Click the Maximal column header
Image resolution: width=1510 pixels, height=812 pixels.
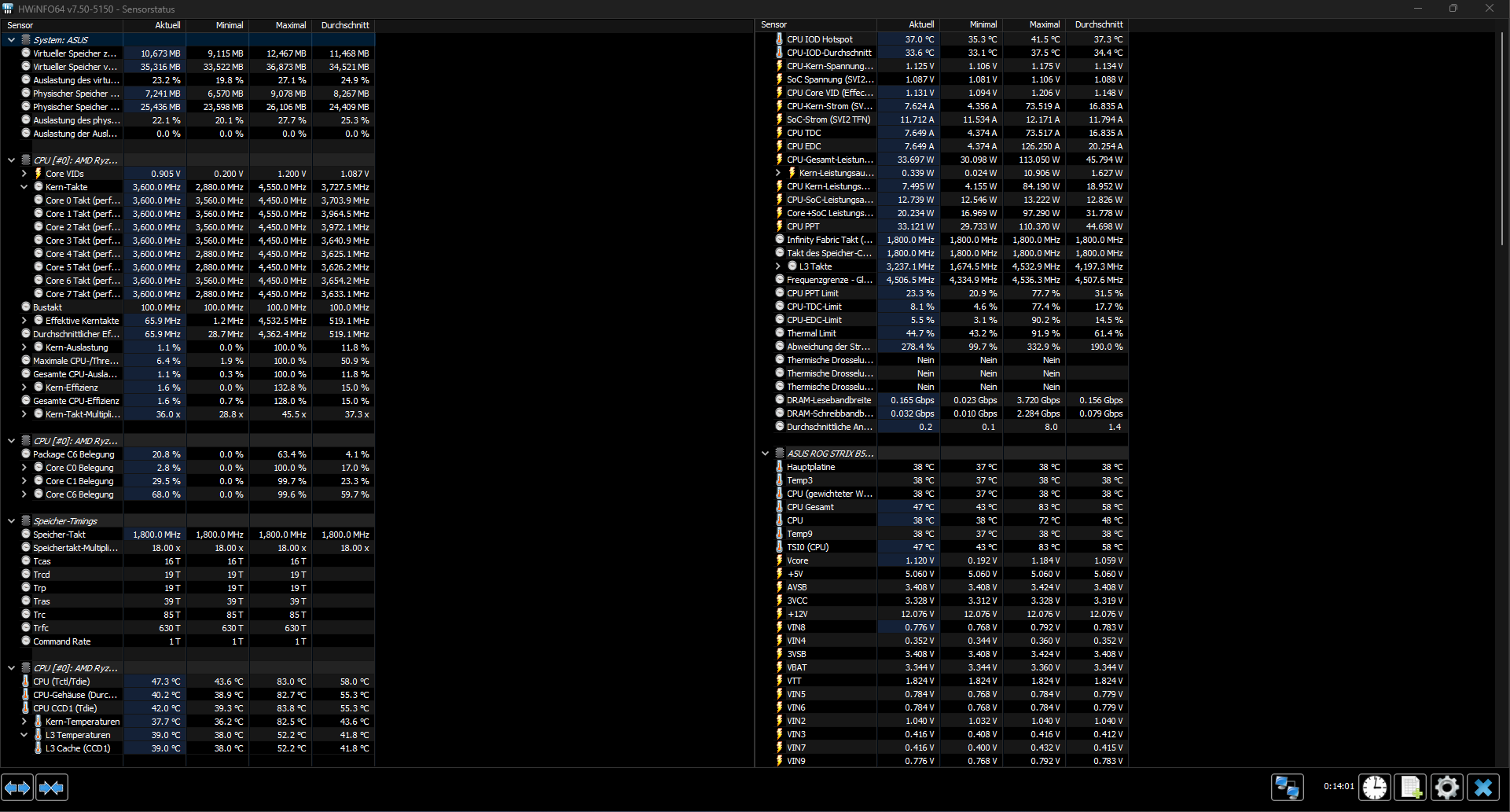click(x=289, y=24)
